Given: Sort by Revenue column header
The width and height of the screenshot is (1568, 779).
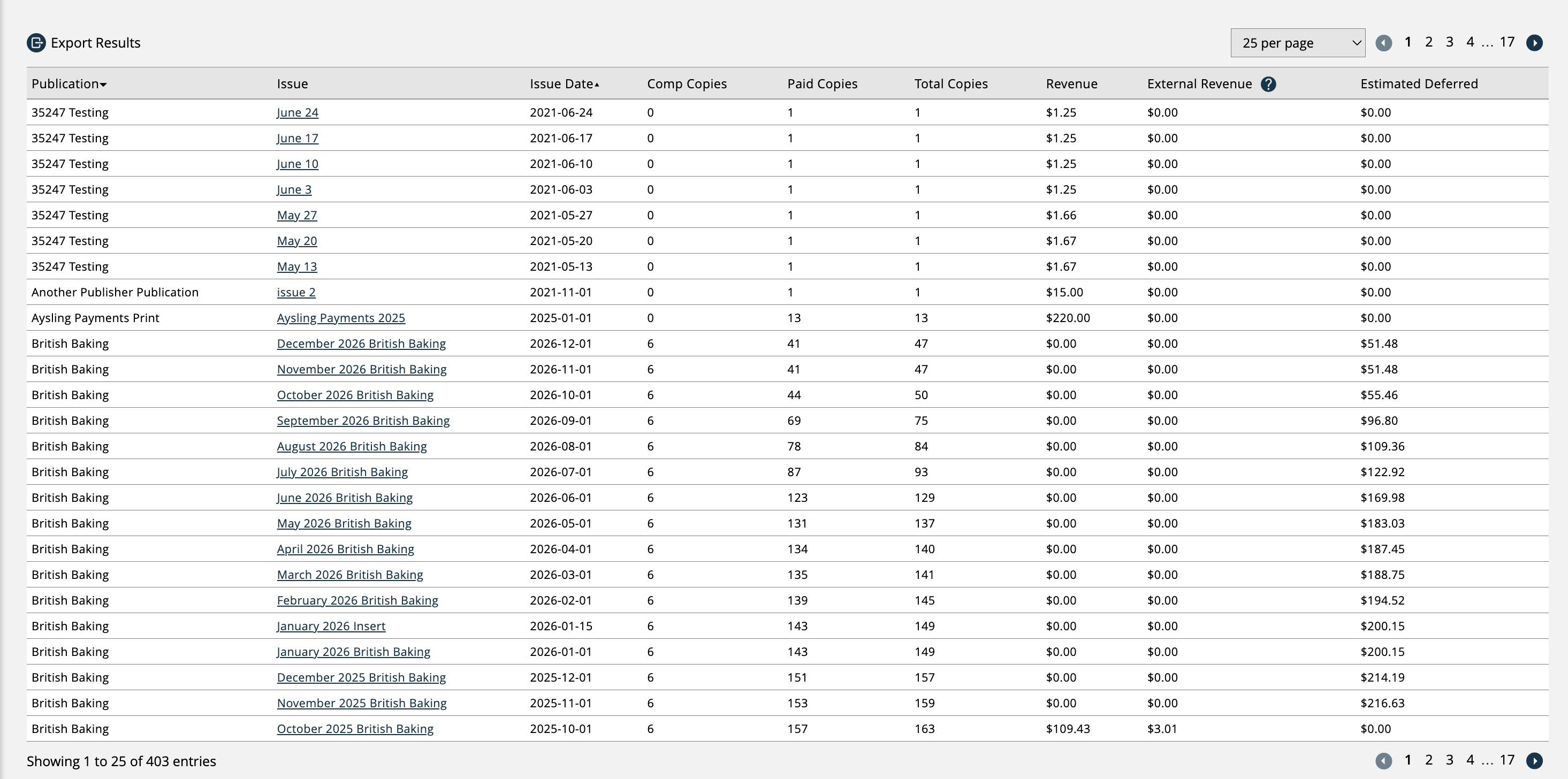Looking at the screenshot, I should [1071, 84].
